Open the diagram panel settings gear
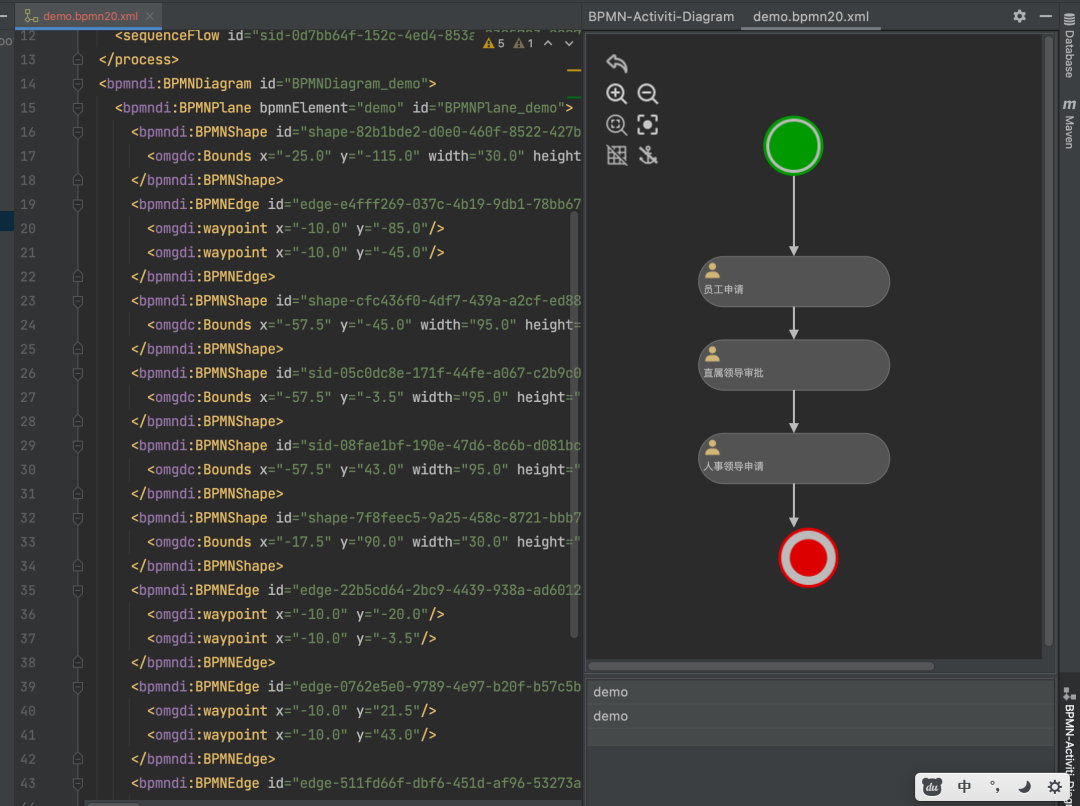The width and height of the screenshot is (1080, 806). [x=1019, y=16]
